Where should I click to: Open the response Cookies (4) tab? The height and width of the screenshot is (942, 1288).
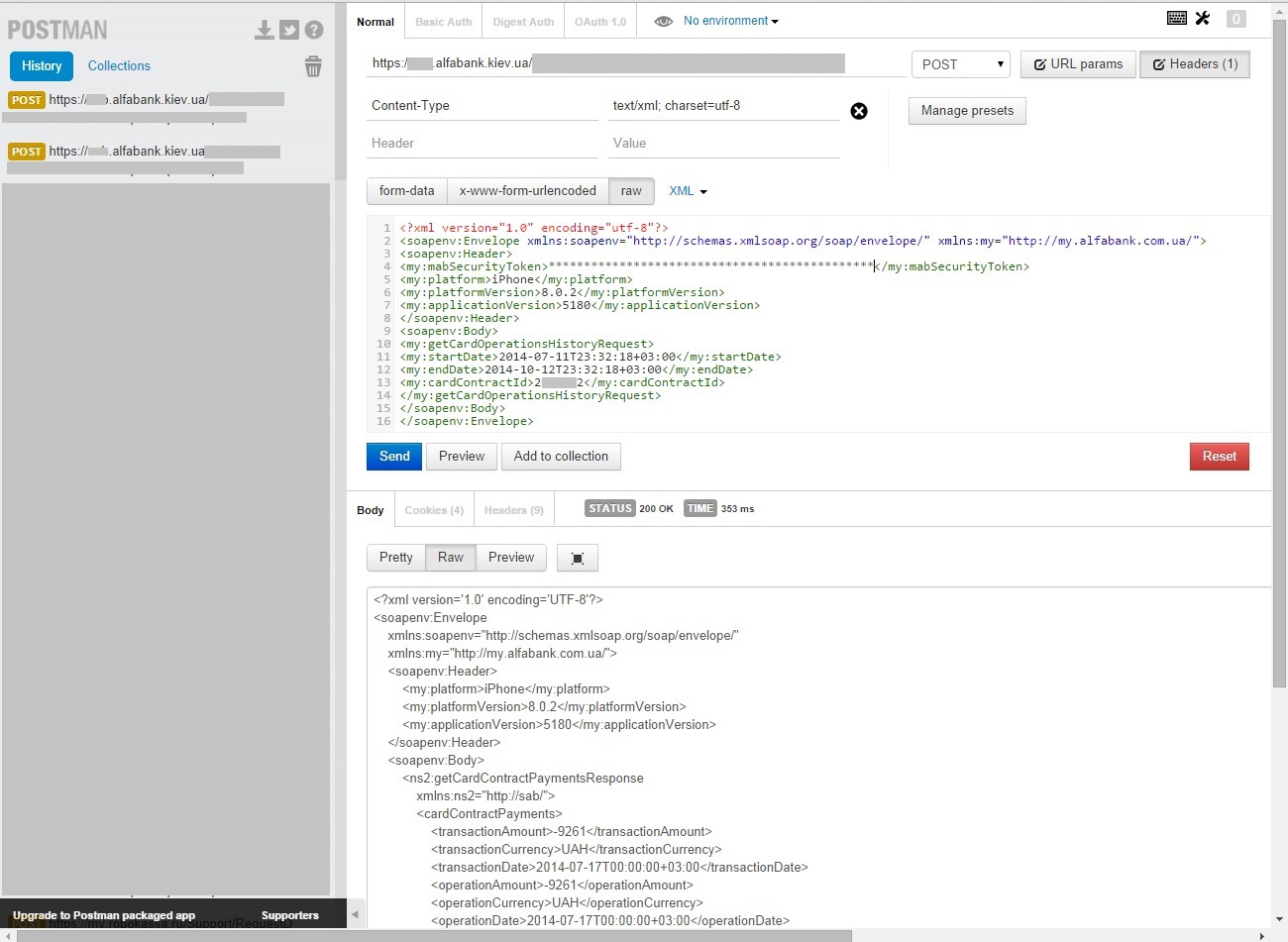[x=434, y=510]
